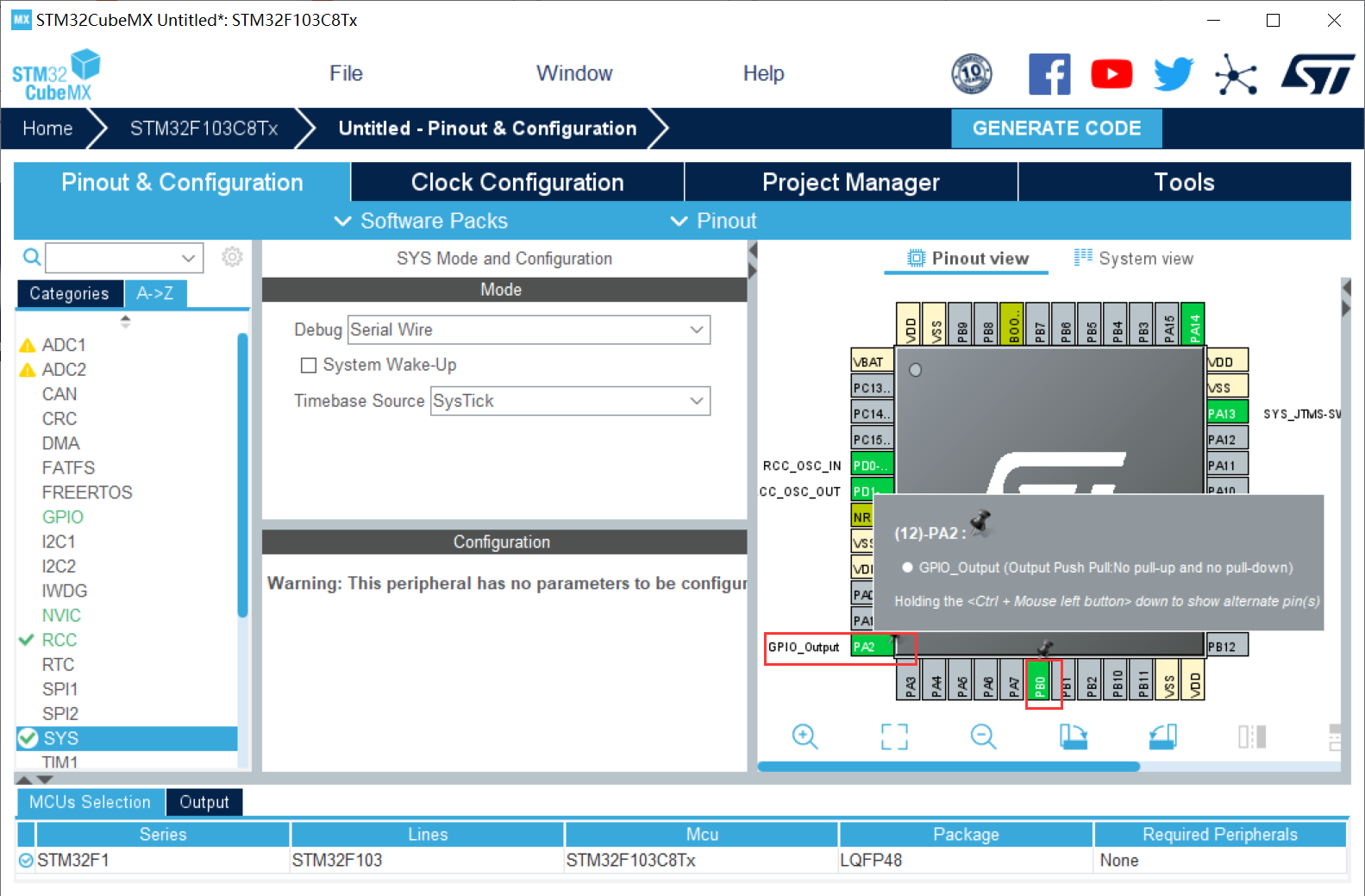Open the Tools tab

pyautogui.click(x=1184, y=182)
